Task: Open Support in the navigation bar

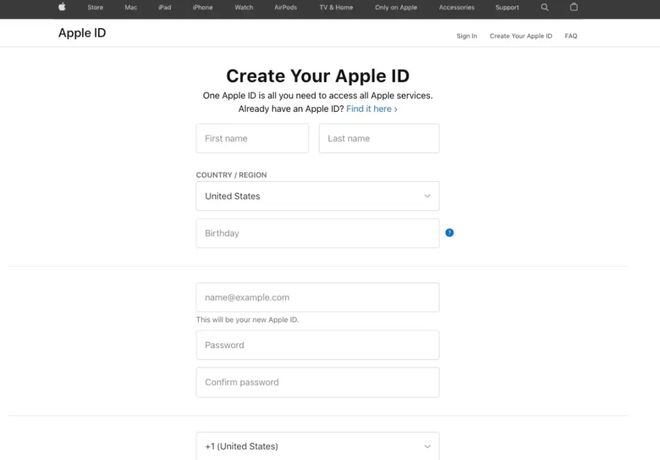Action: [507, 8]
